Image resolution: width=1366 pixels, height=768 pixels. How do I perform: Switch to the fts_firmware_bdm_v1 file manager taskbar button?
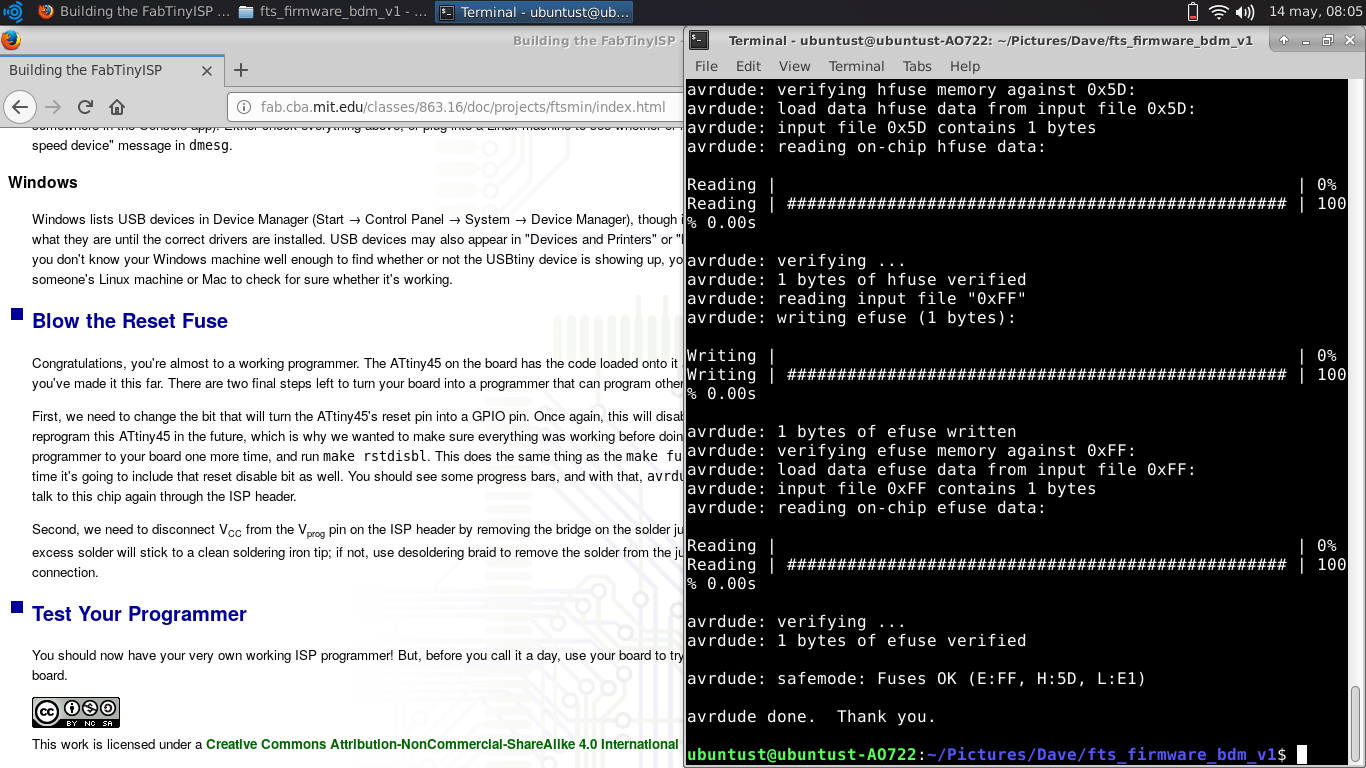click(334, 12)
